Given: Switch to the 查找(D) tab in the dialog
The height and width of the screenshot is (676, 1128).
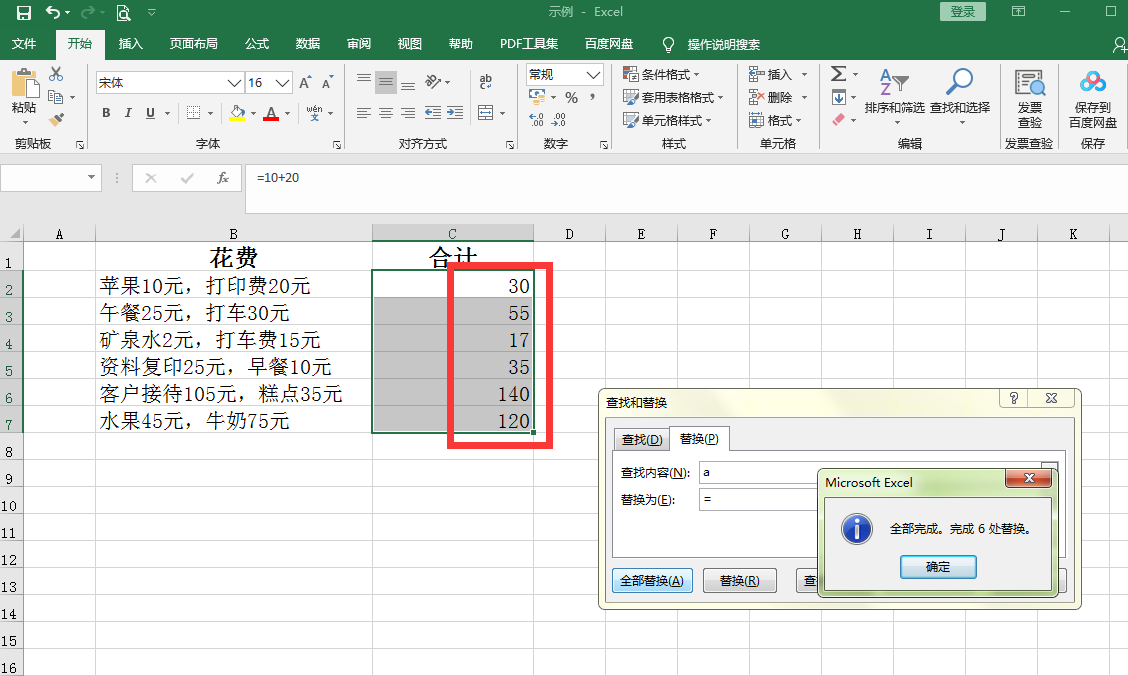Looking at the screenshot, I should click(642, 439).
